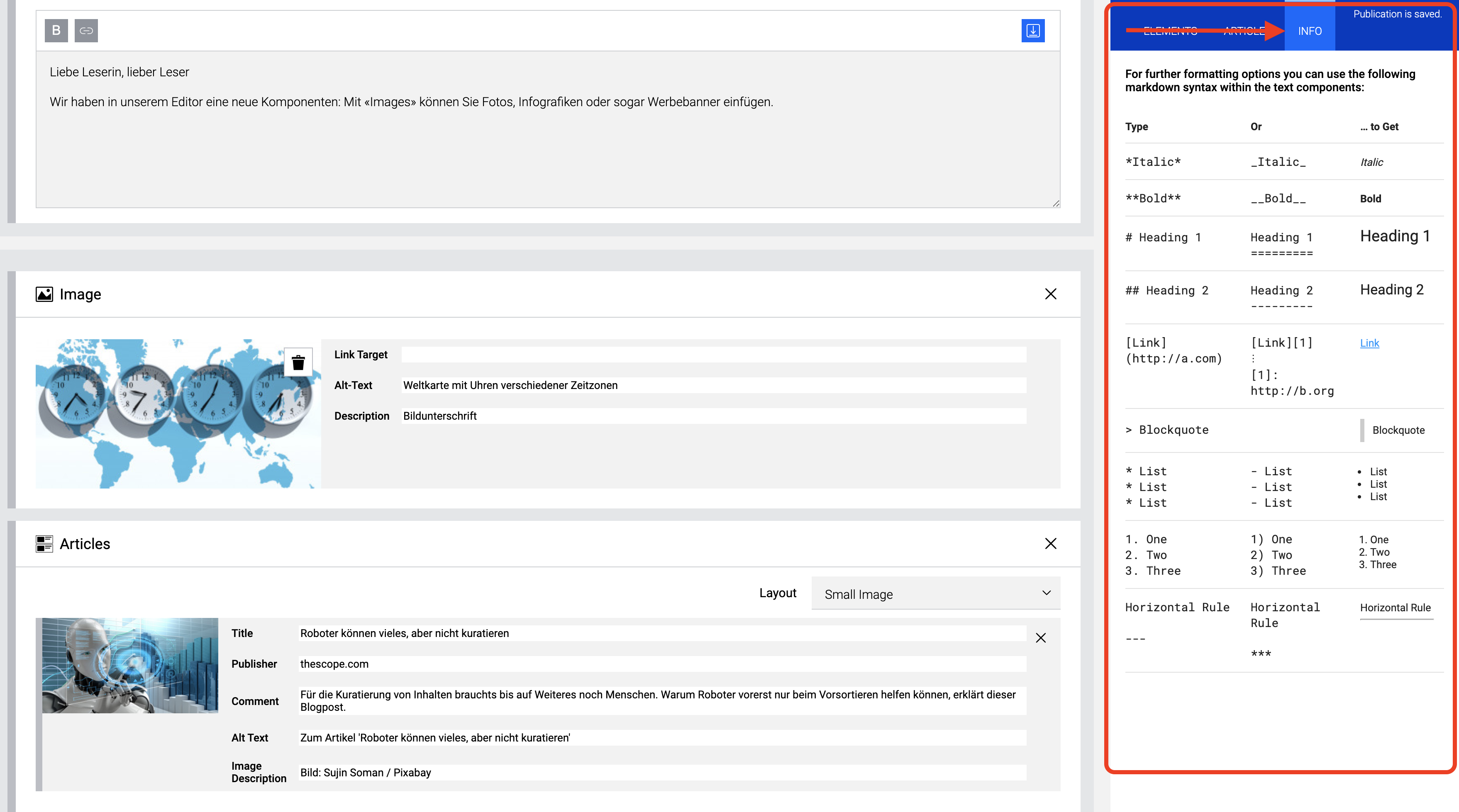Edit the Image Description field with Sujin Soman

(x=662, y=772)
